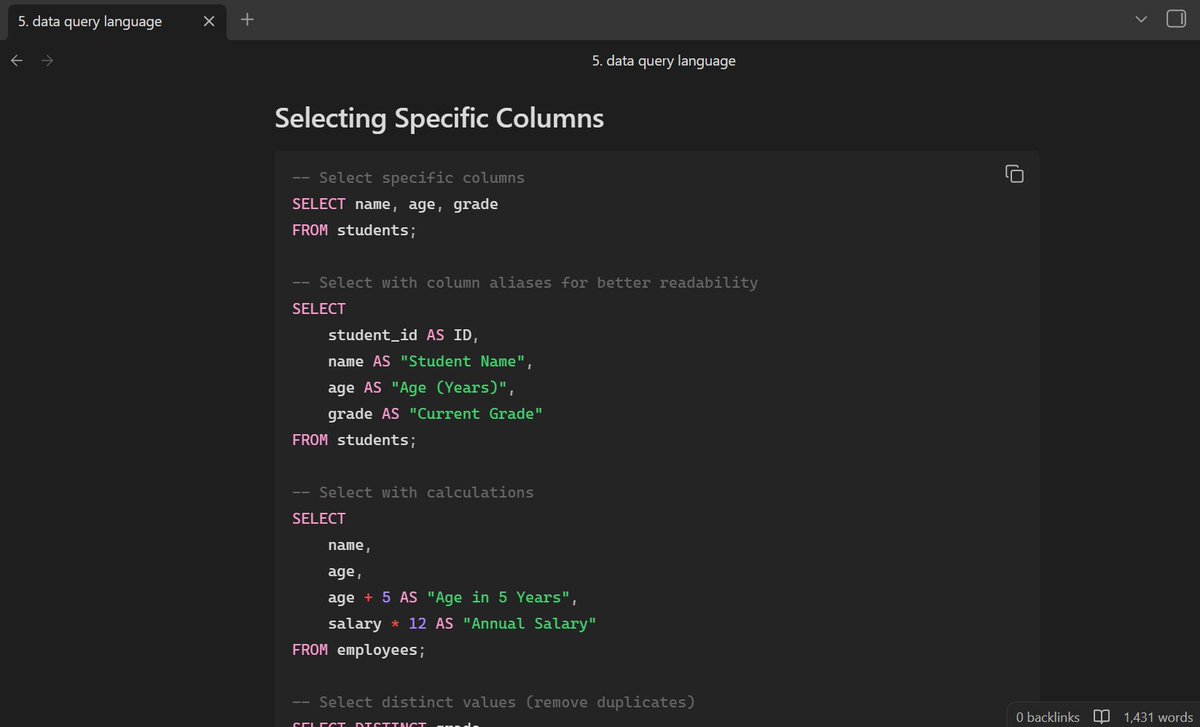Click the '1,431 words' word count
The image size is (1200, 727).
[x=1158, y=716]
